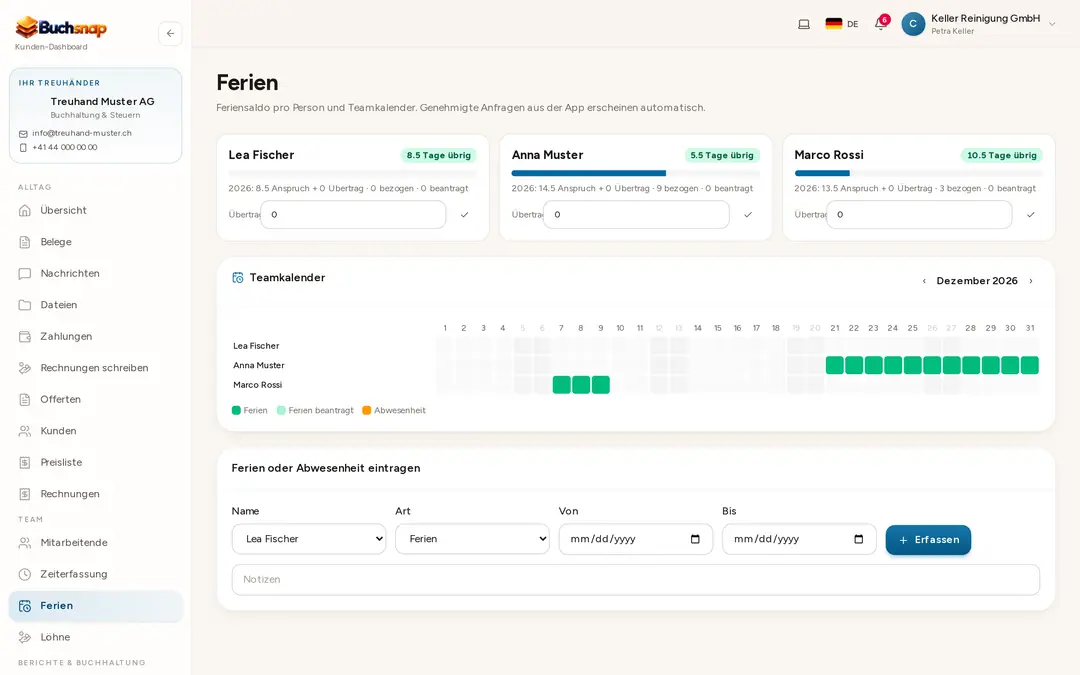Image resolution: width=1080 pixels, height=675 pixels.
Task: Click the '10.5 Tage übrig' badge
Action: (x=1001, y=156)
